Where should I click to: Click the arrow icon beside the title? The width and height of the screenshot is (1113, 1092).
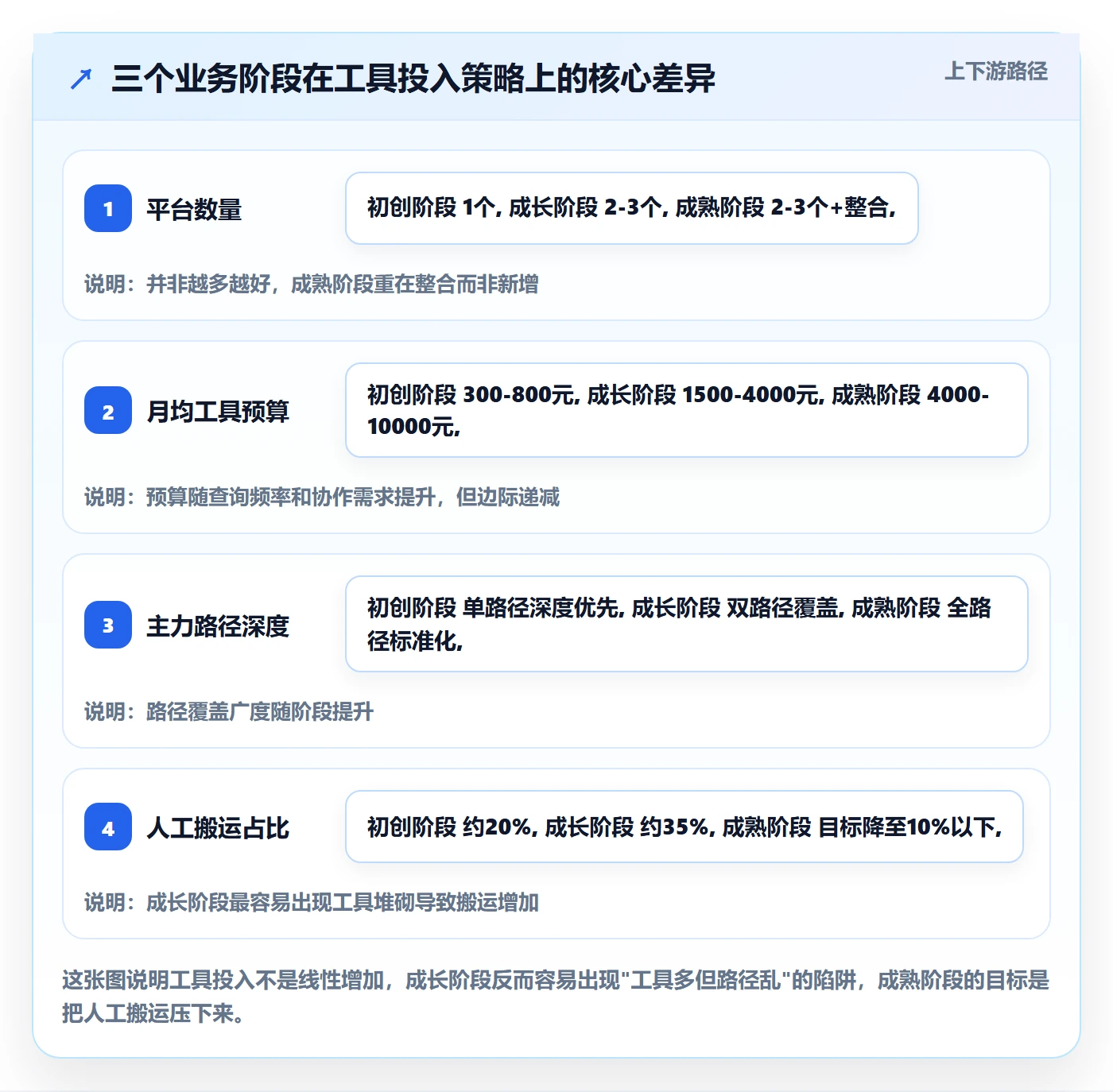pyautogui.click(x=81, y=79)
